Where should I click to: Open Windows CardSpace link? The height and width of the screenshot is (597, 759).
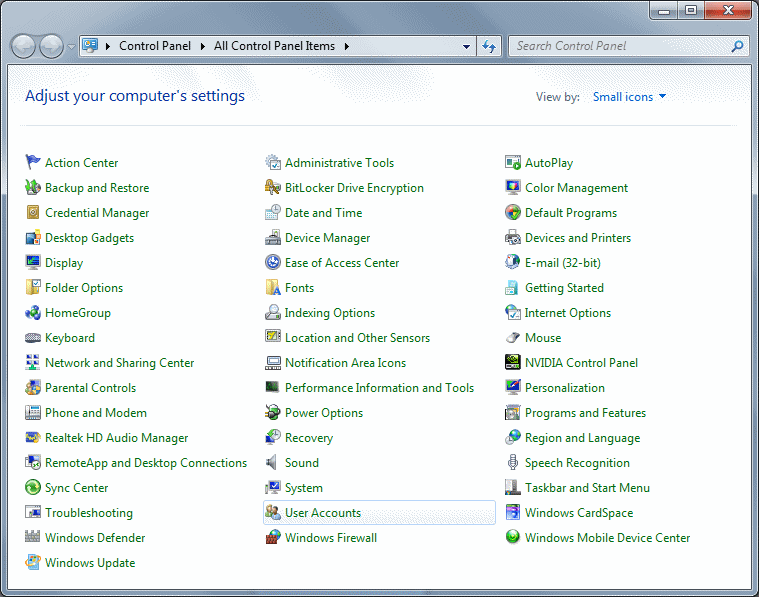click(579, 513)
